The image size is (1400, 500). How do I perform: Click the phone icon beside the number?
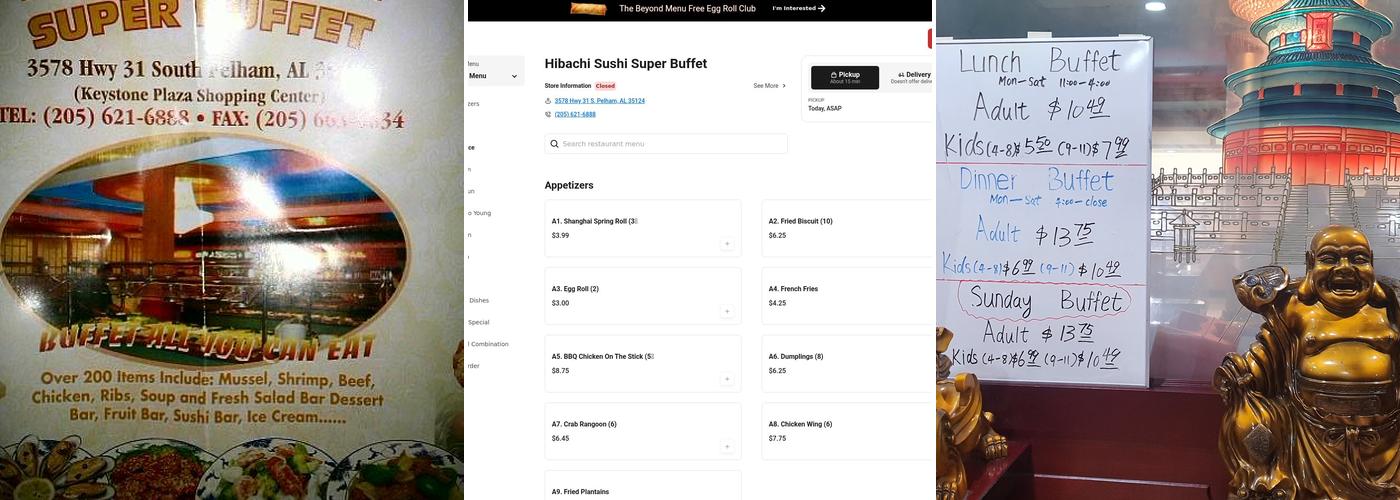click(x=548, y=114)
